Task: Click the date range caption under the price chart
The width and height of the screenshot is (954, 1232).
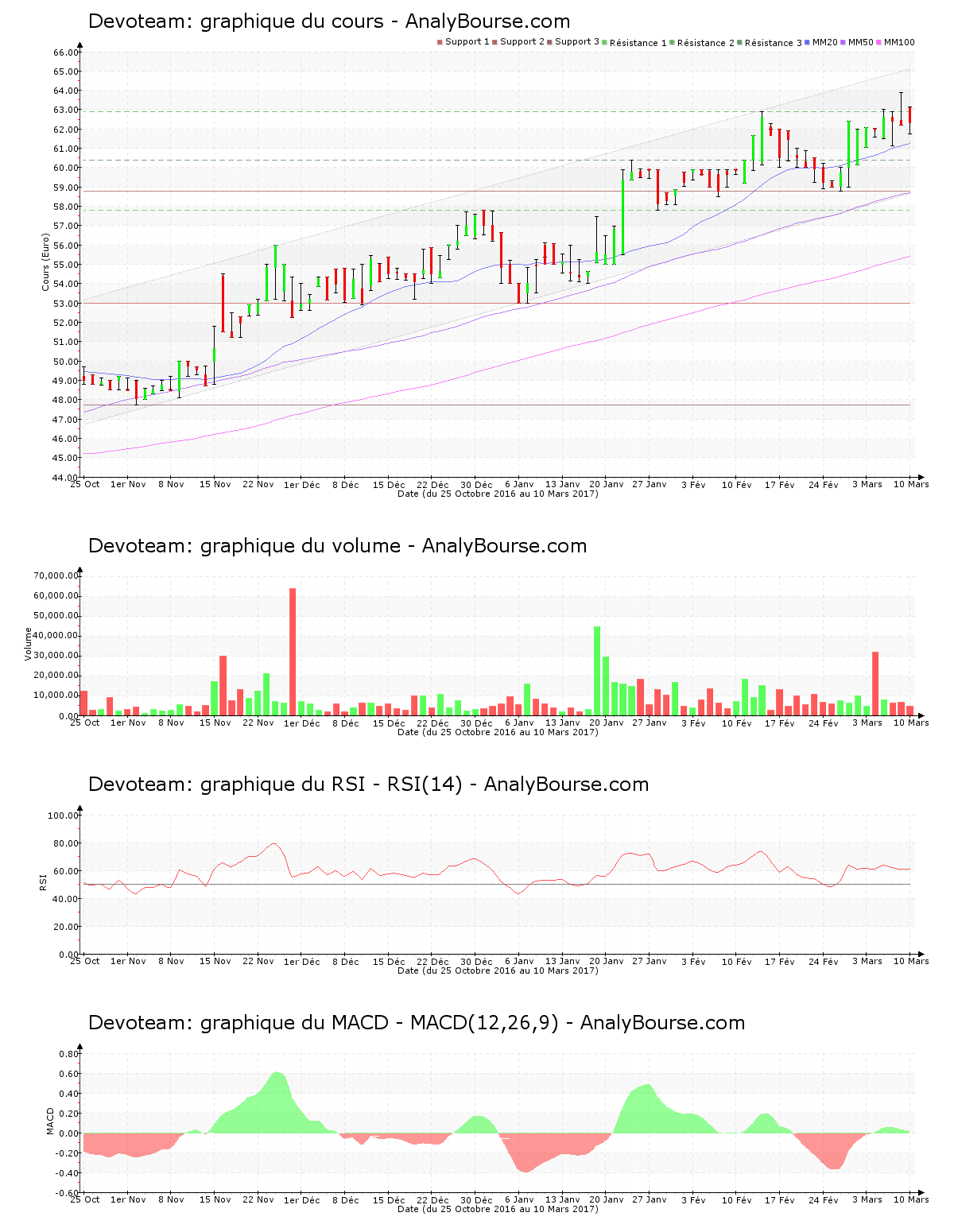Action: pos(498,494)
